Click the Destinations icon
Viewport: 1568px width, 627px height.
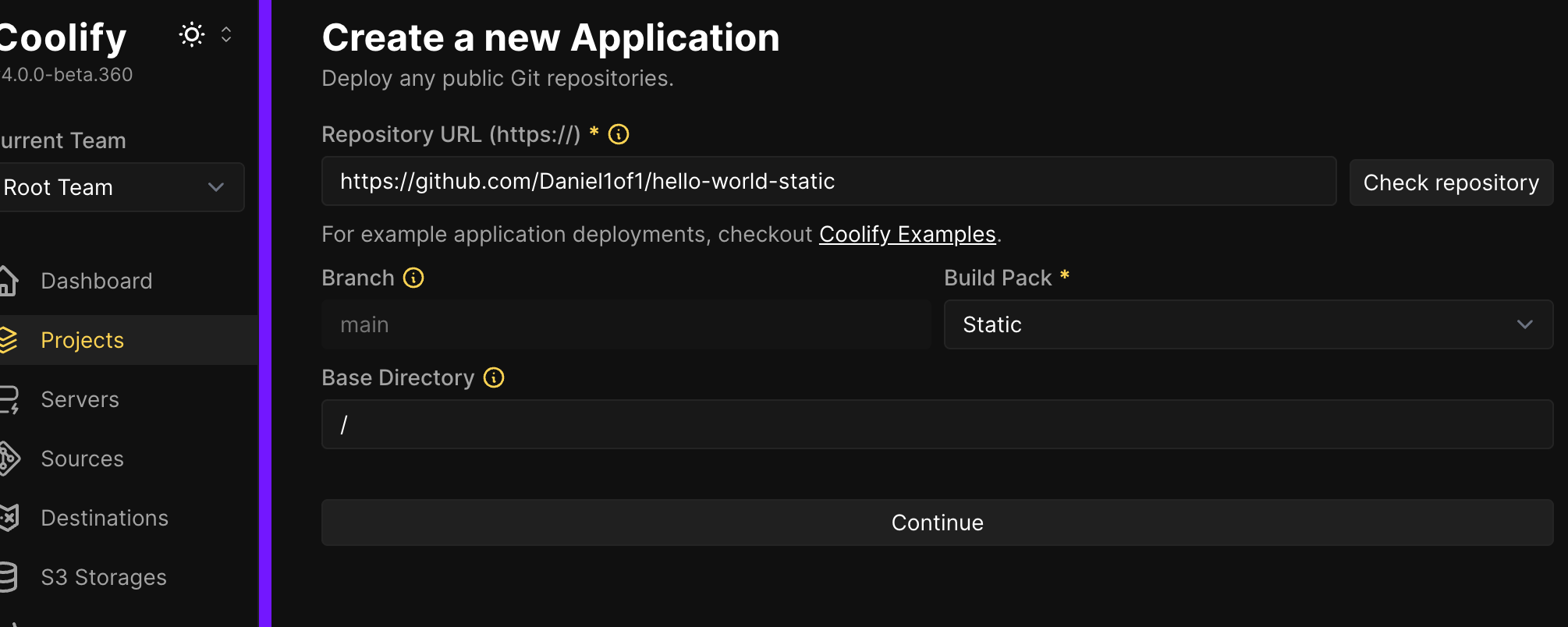pyautogui.click(x=9, y=518)
